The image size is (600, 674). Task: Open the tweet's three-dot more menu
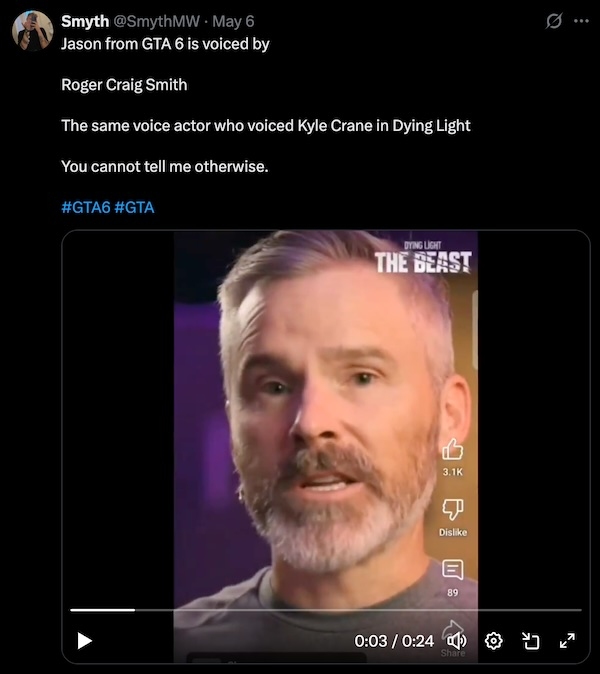click(x=581, y=21)
